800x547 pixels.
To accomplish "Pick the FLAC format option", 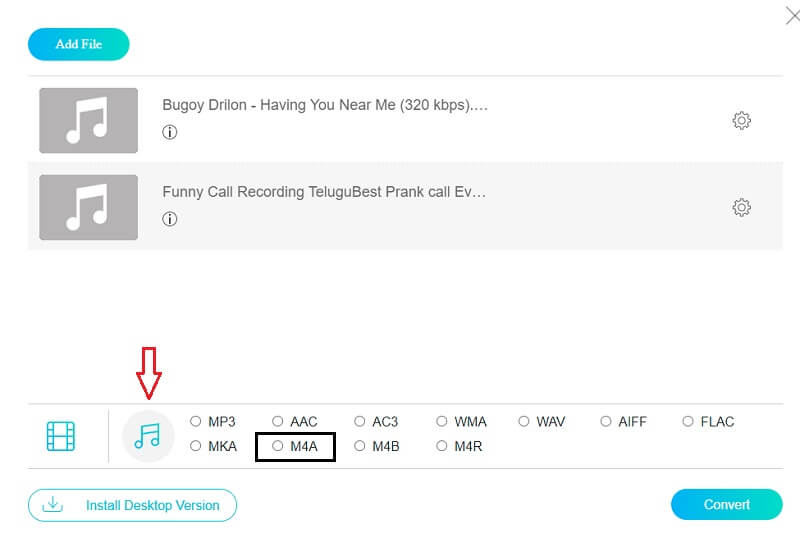I will point(688,422).
